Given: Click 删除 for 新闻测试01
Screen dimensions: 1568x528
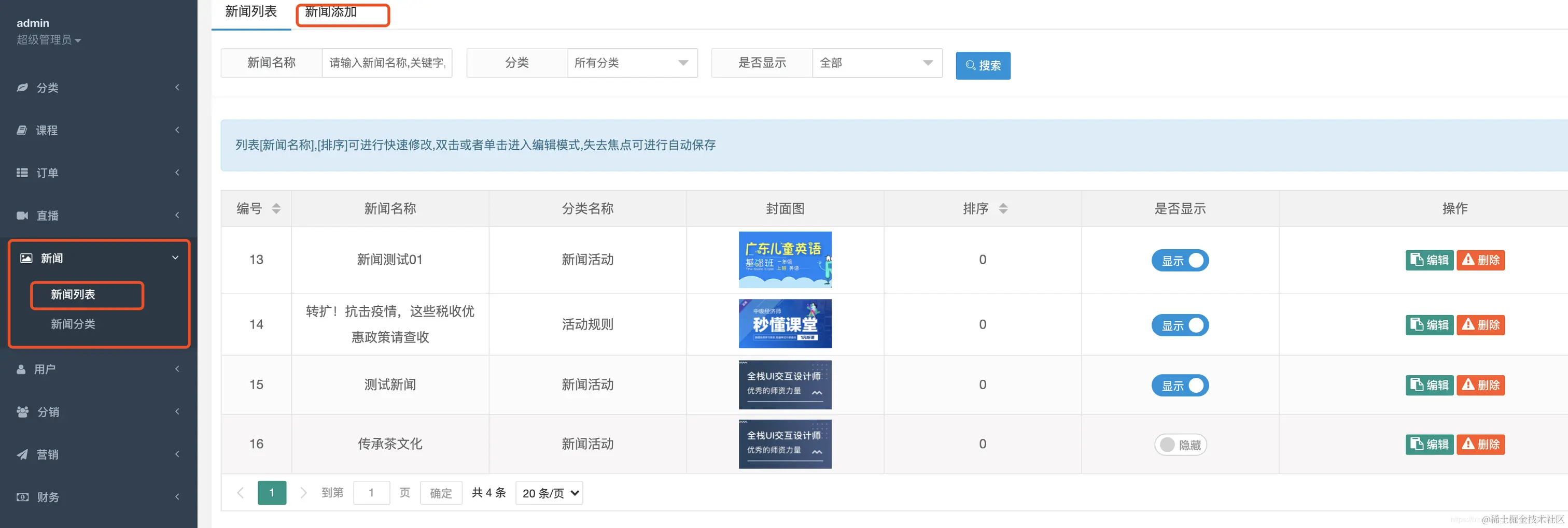Looking at the screenshot, I should [1480, 260].
